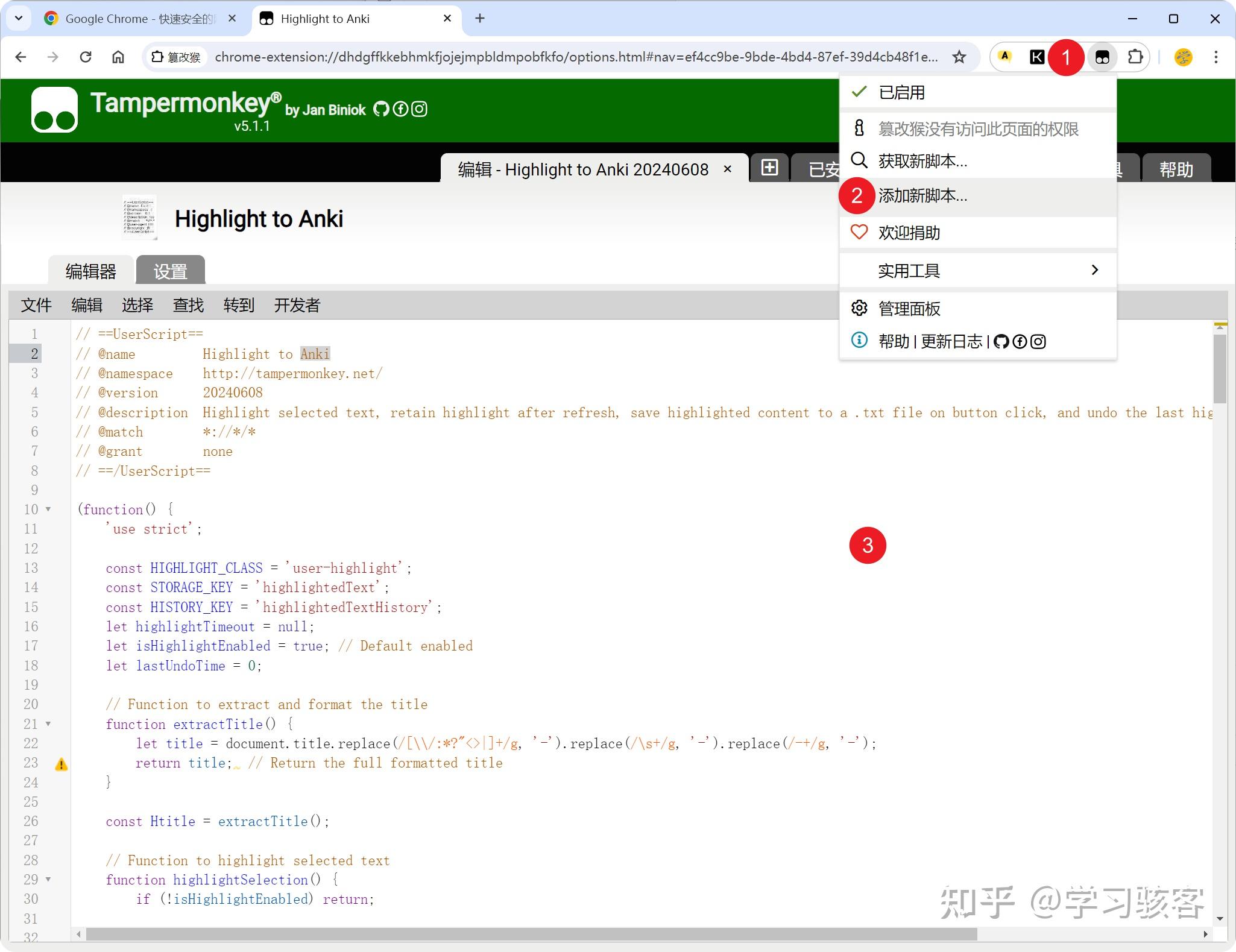Click the warning icon on line 23

tap(61, 764)
